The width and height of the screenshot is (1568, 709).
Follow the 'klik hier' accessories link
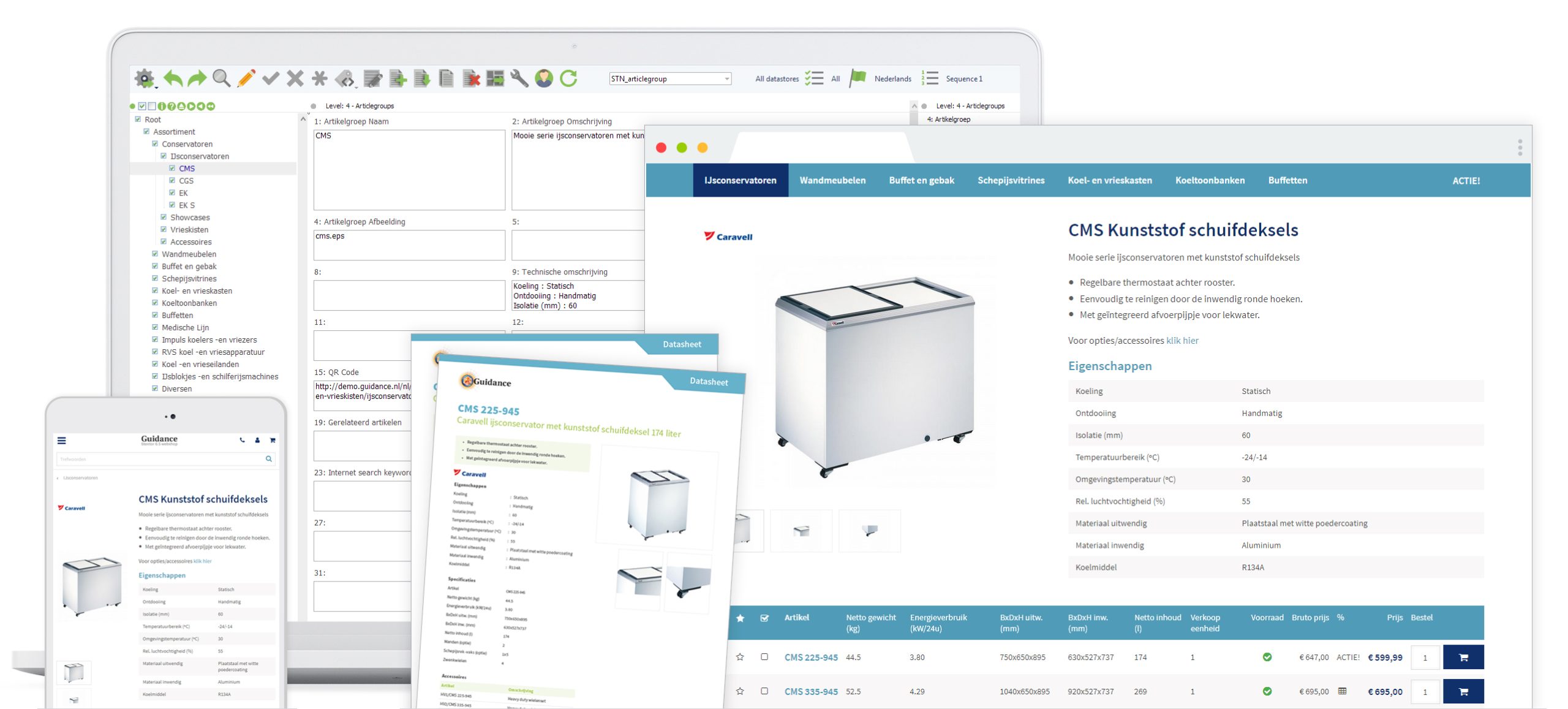(1182, 341)
